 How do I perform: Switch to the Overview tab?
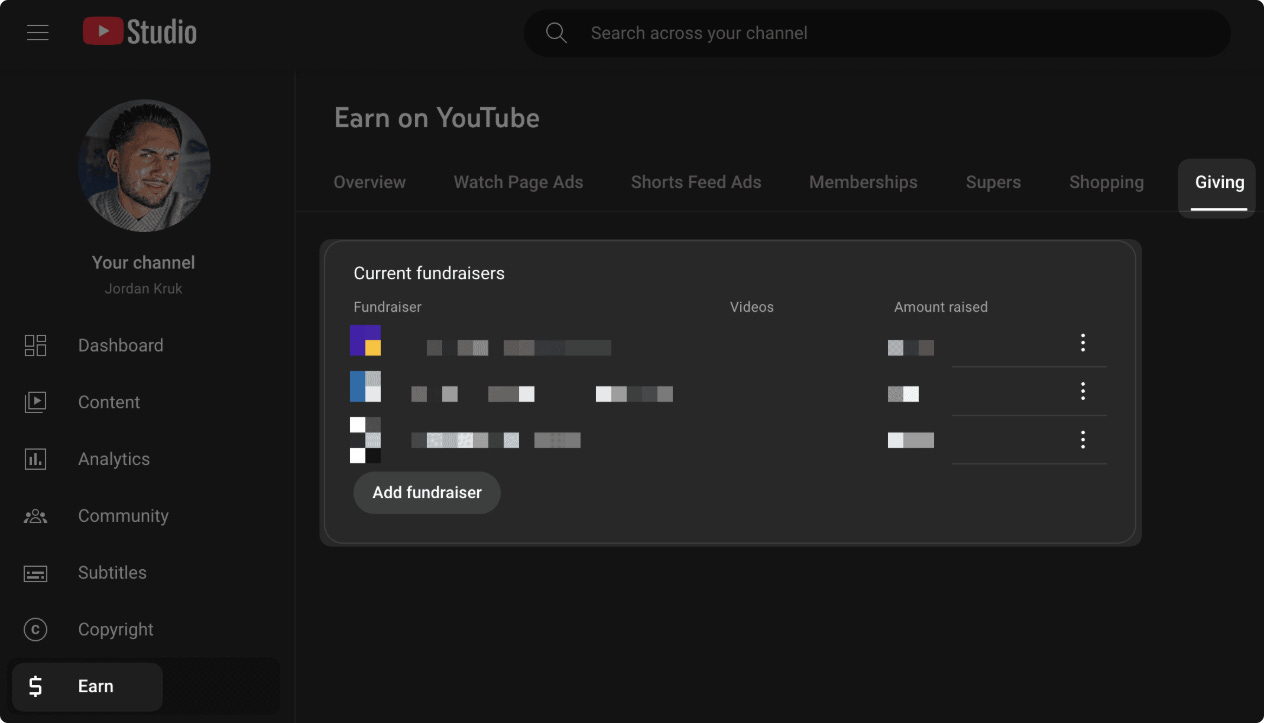coord(370,182)
